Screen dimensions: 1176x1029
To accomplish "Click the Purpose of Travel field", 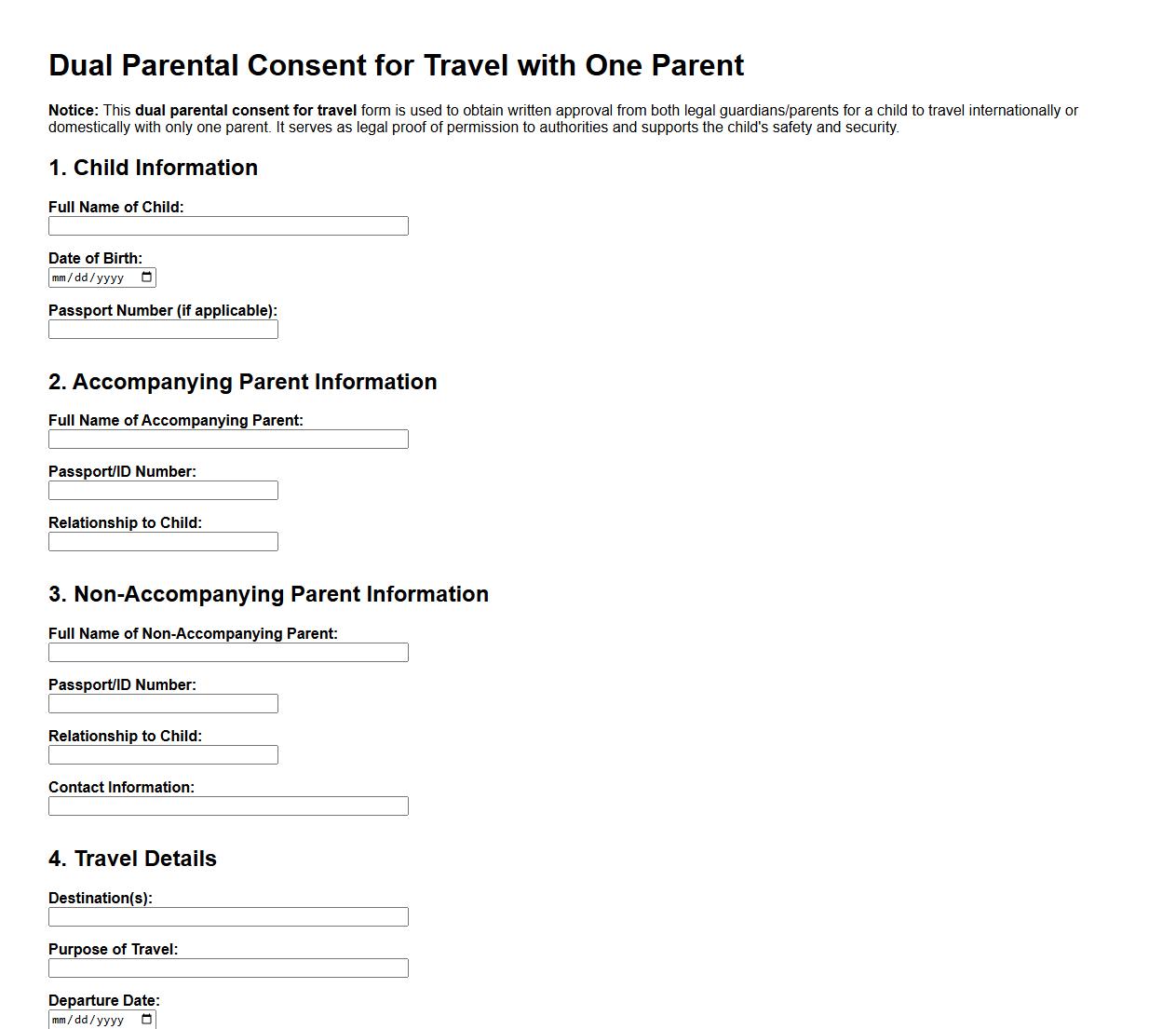I will [228, 968].
